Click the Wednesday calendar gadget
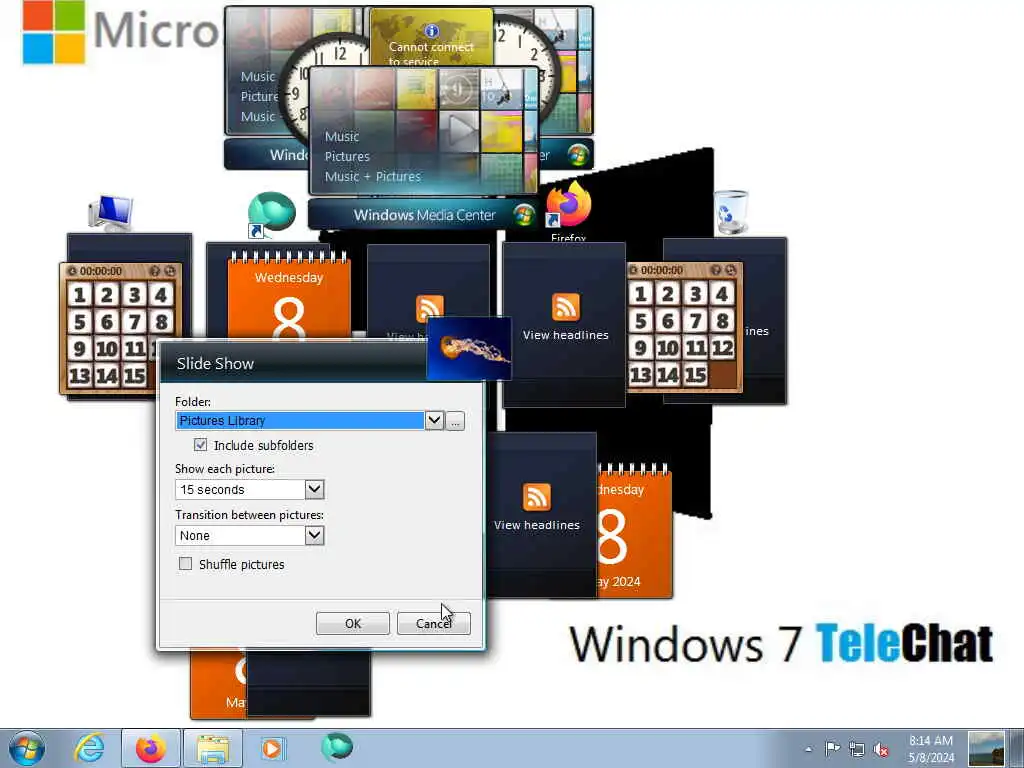 coord(289,297)
